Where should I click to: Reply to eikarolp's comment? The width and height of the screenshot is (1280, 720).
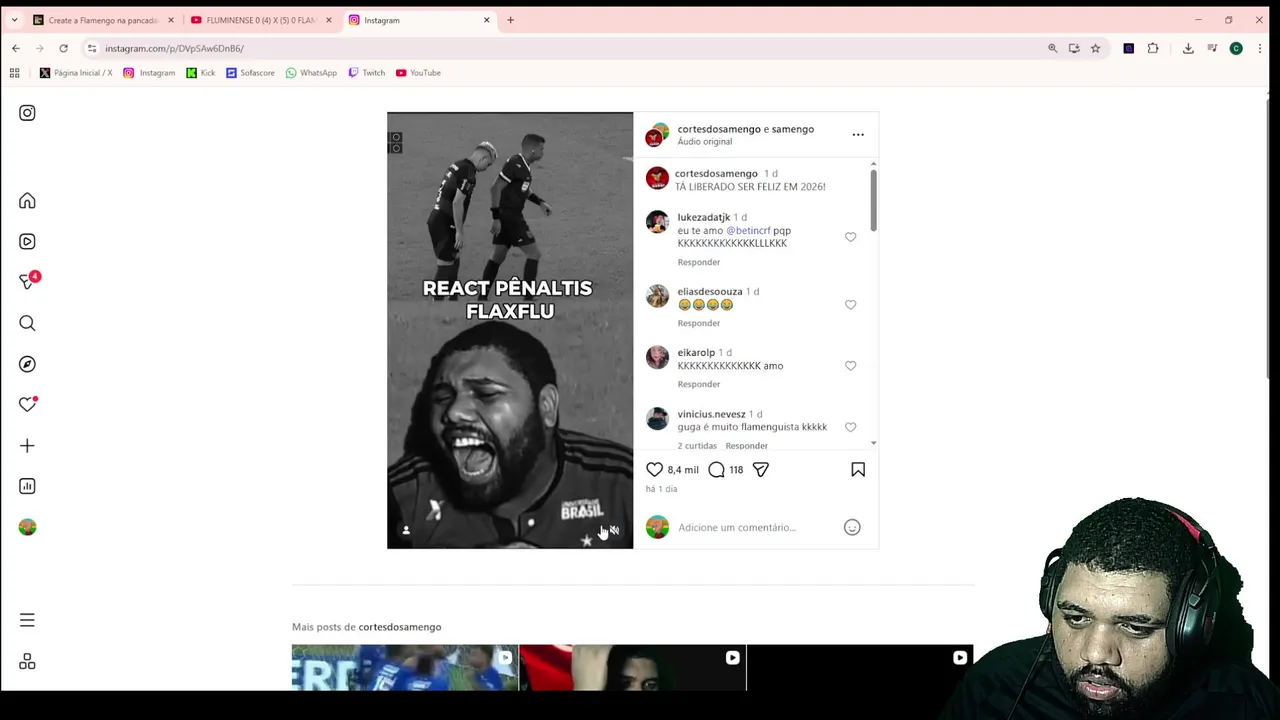click(698, 384)
